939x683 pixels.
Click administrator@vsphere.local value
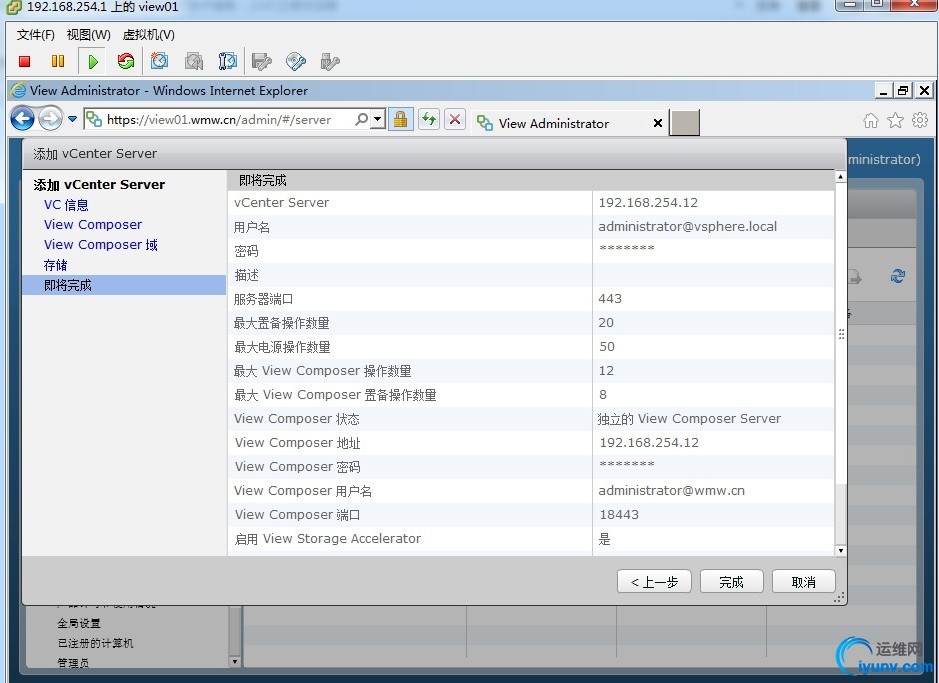(687, 226)
